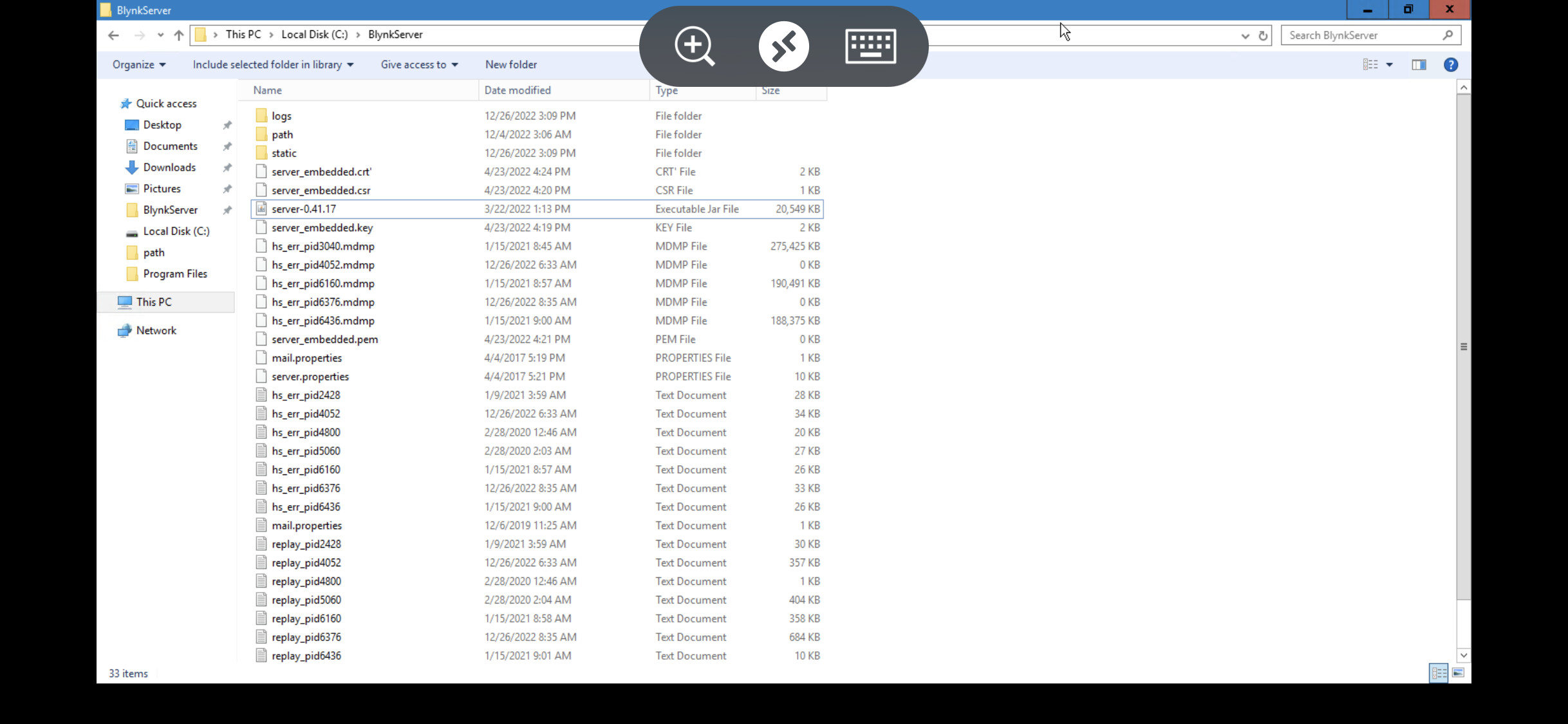Open the on-screen keyboard icon

[870, 46]
